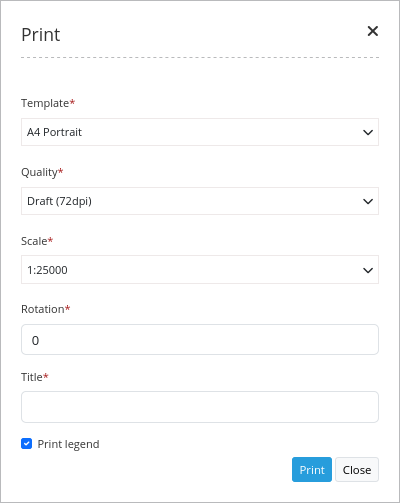The image size is (400, 503).
Task: Click the chevron arrow in the Template field
Action: [368, 132]
